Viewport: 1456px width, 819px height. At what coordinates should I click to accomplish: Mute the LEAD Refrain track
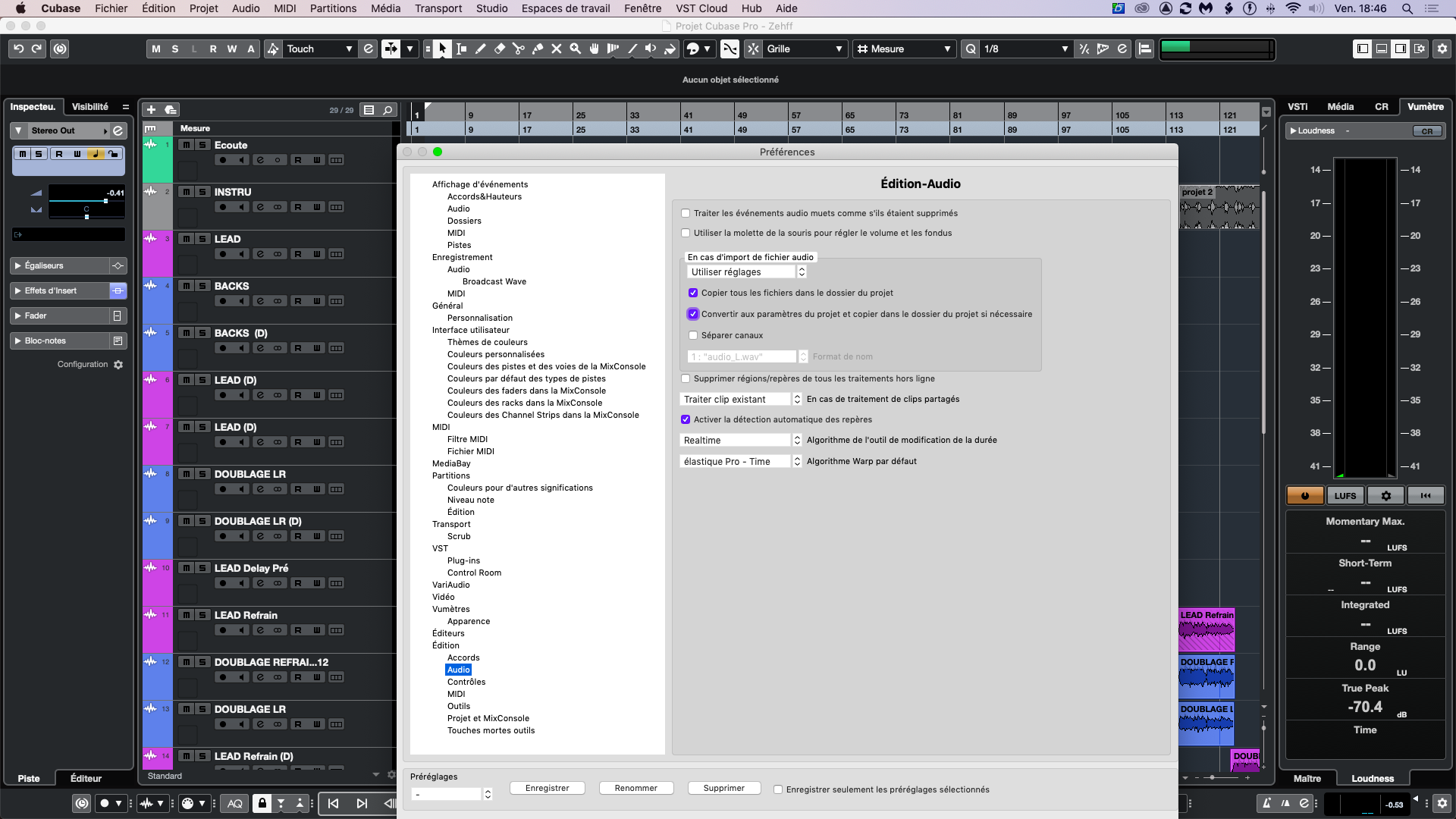tap(186, 615)
